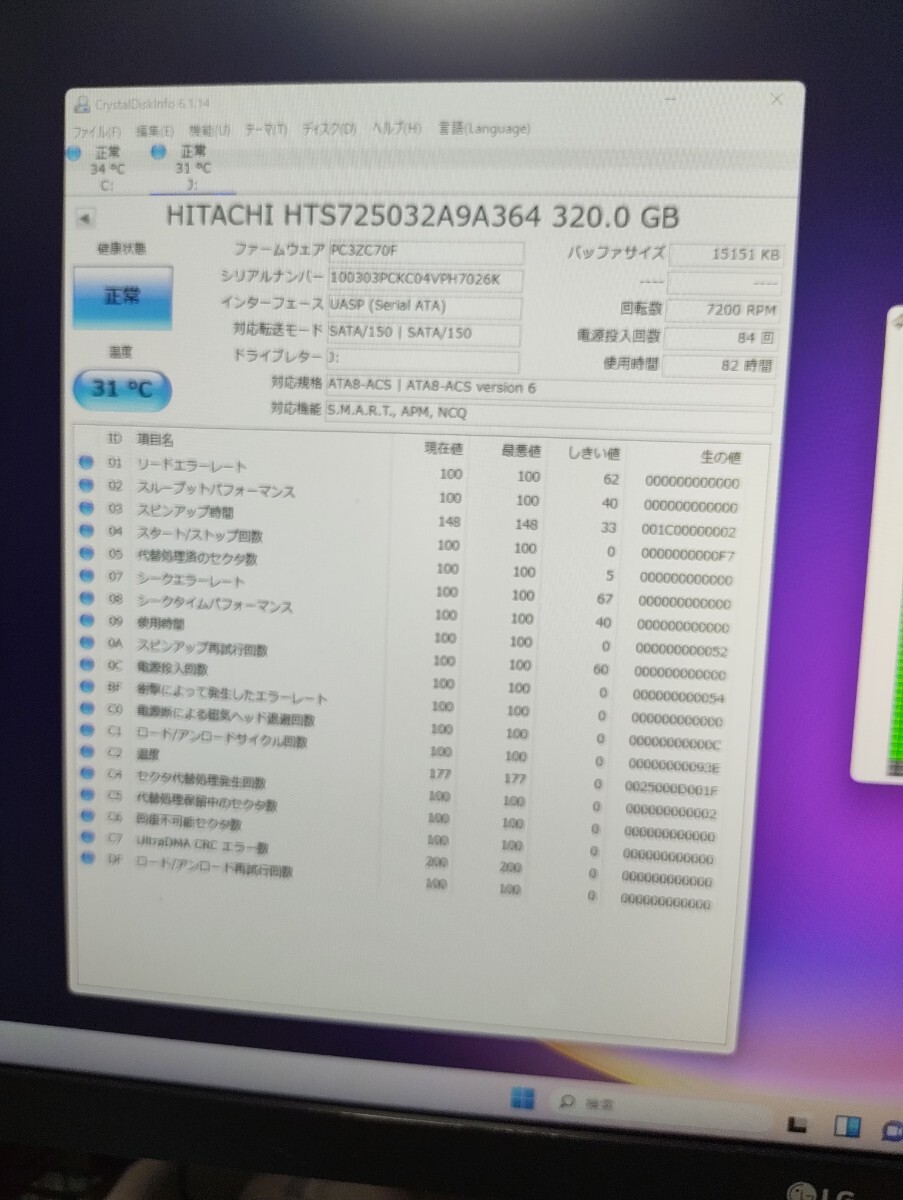Click the firmware field PC3ZC70F
903x1200 pixels.
(x=425, y=251)
